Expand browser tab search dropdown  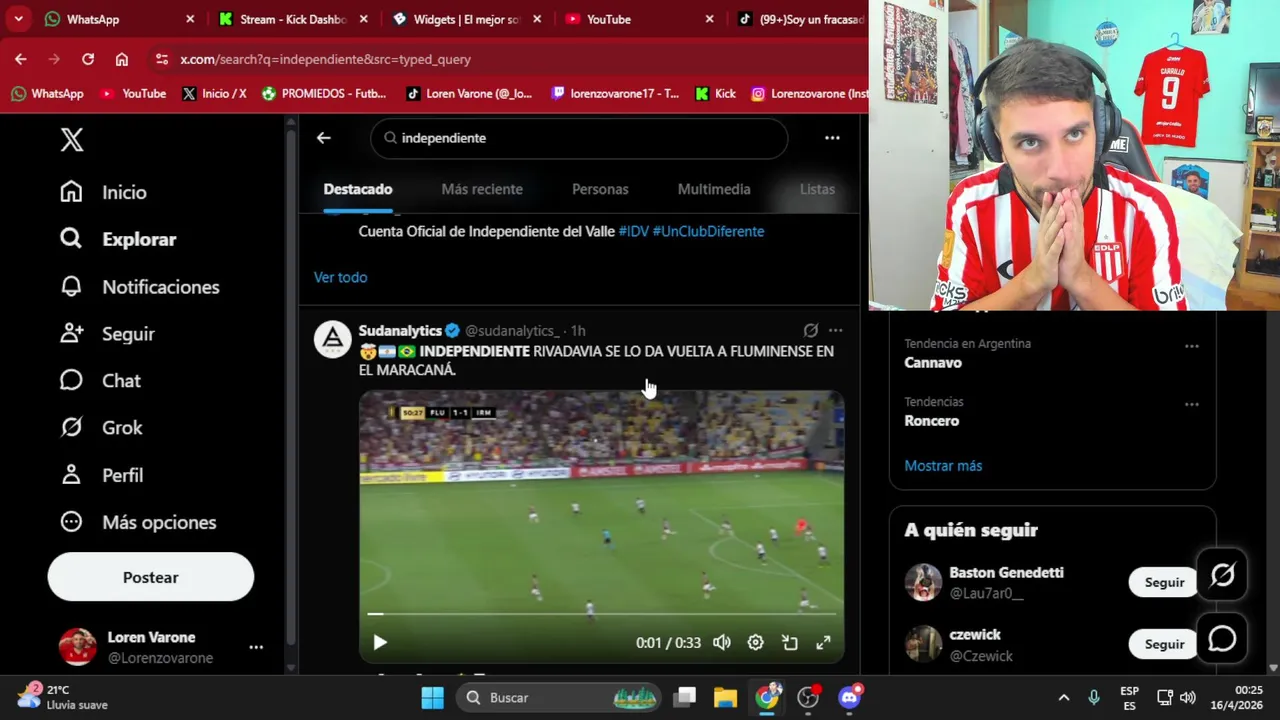(x=18, y=19)
